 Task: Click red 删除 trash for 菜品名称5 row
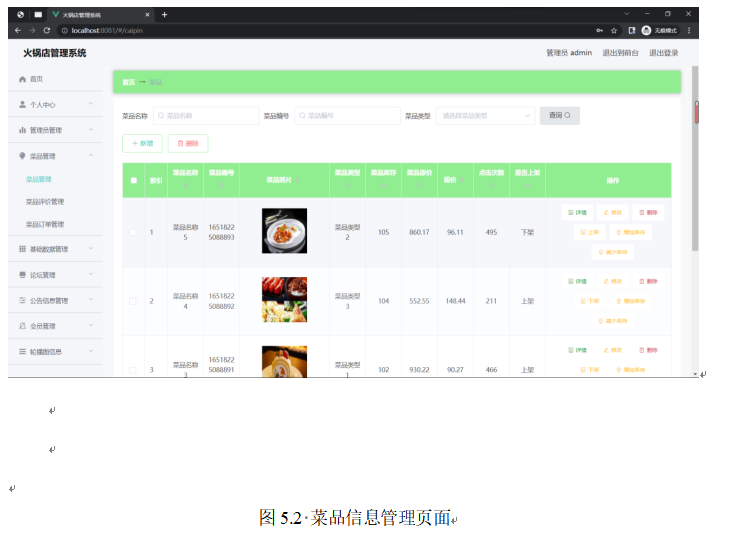coord(648,213)
